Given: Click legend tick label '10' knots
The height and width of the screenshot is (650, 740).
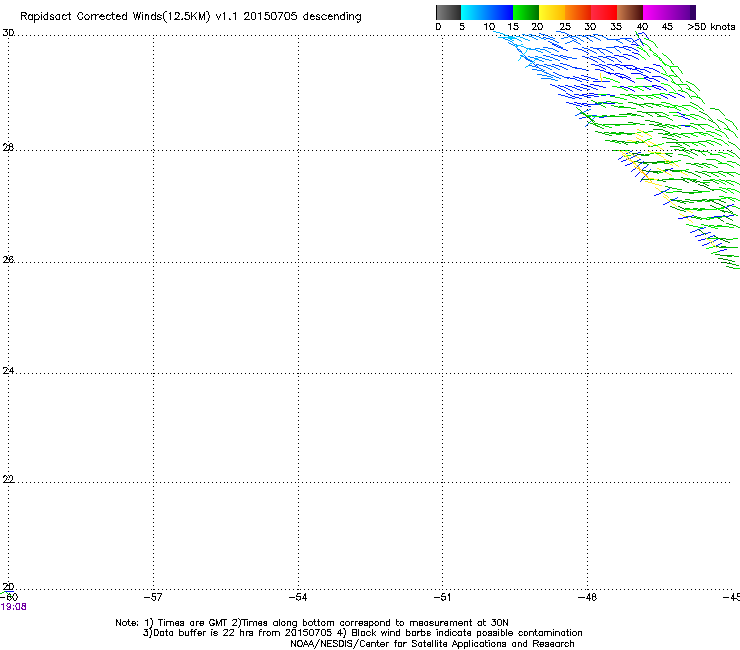Looking at the screenshot, I should pos(489,26).
